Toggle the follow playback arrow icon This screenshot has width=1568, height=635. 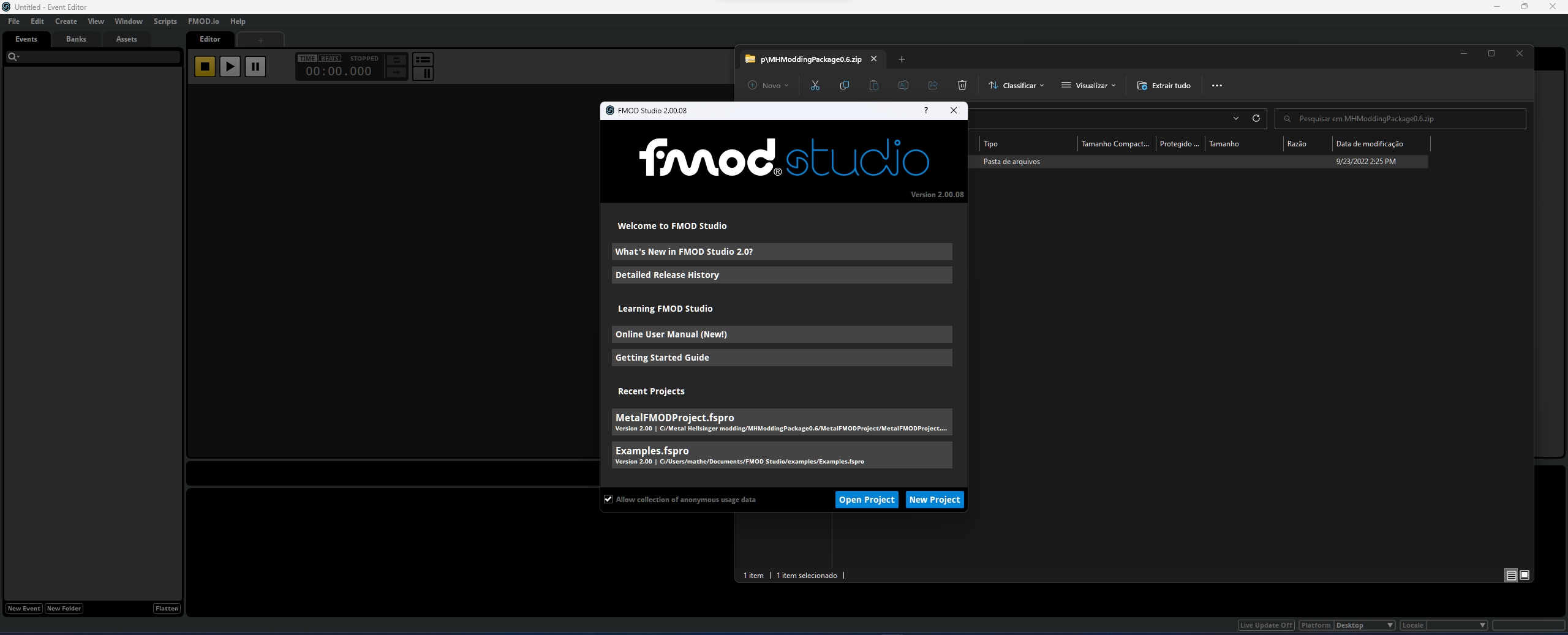tap(396, 72)
